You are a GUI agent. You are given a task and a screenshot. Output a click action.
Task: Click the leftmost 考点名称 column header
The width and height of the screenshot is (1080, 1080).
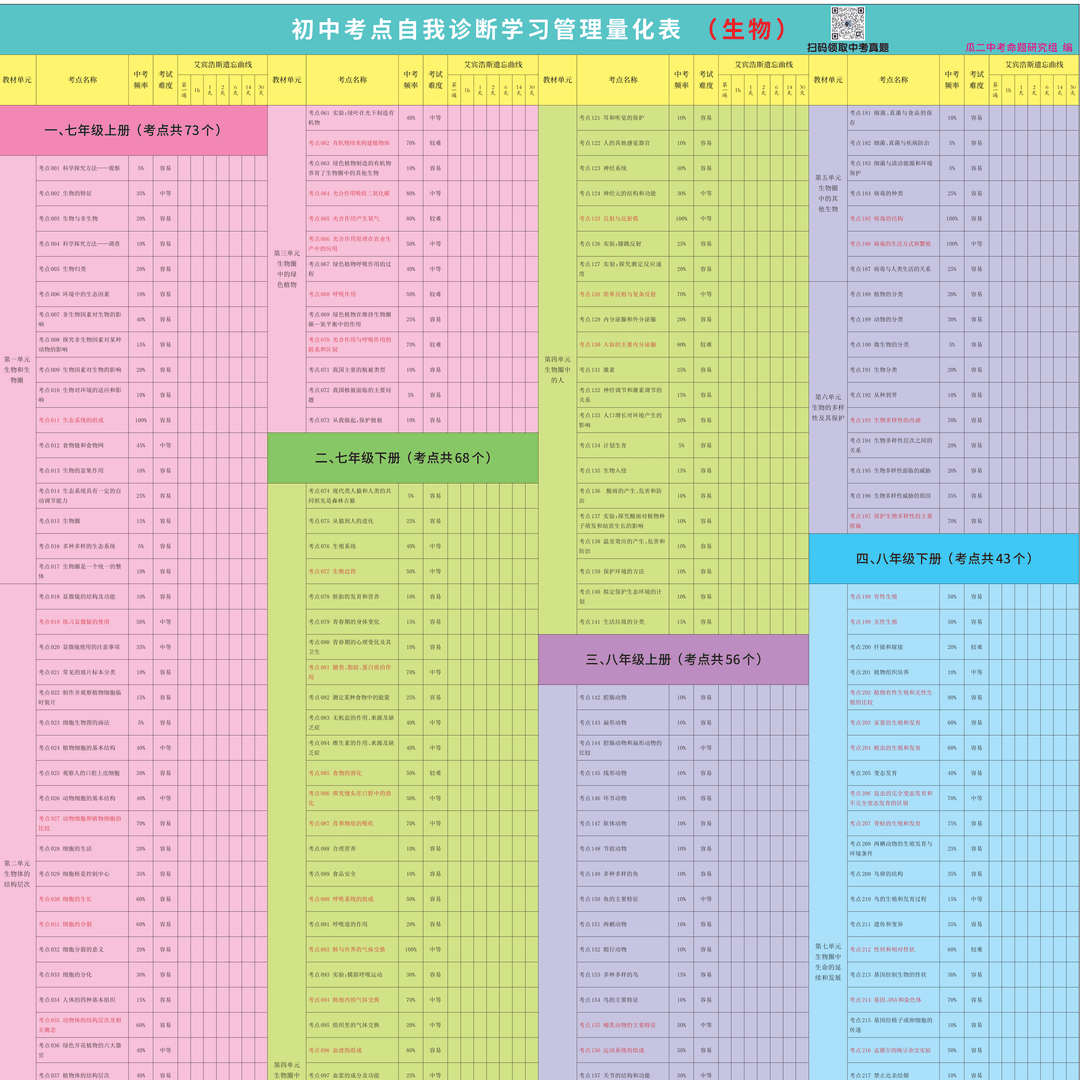(83, 80)
